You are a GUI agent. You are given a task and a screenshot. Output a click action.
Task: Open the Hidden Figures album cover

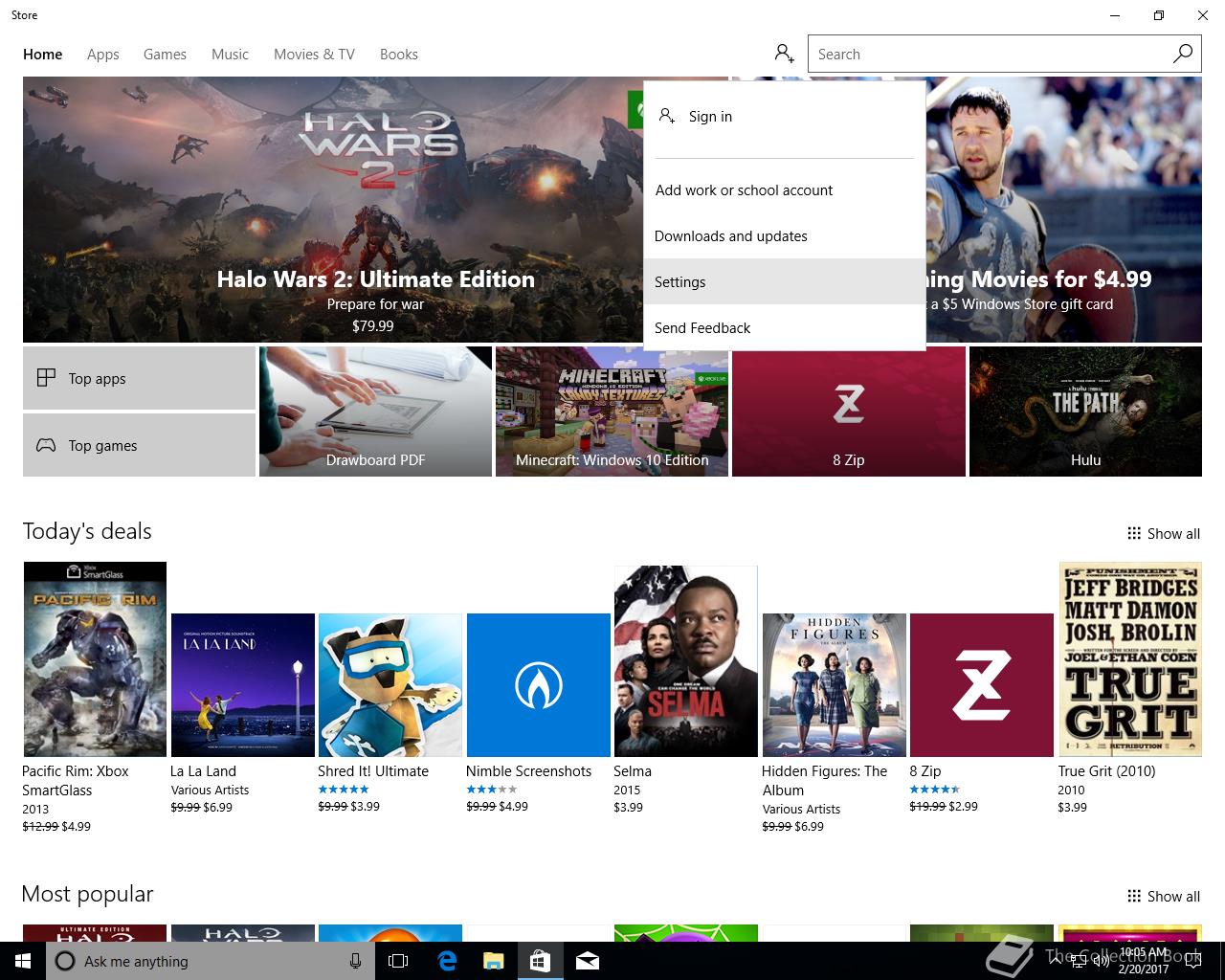[834, 685]
